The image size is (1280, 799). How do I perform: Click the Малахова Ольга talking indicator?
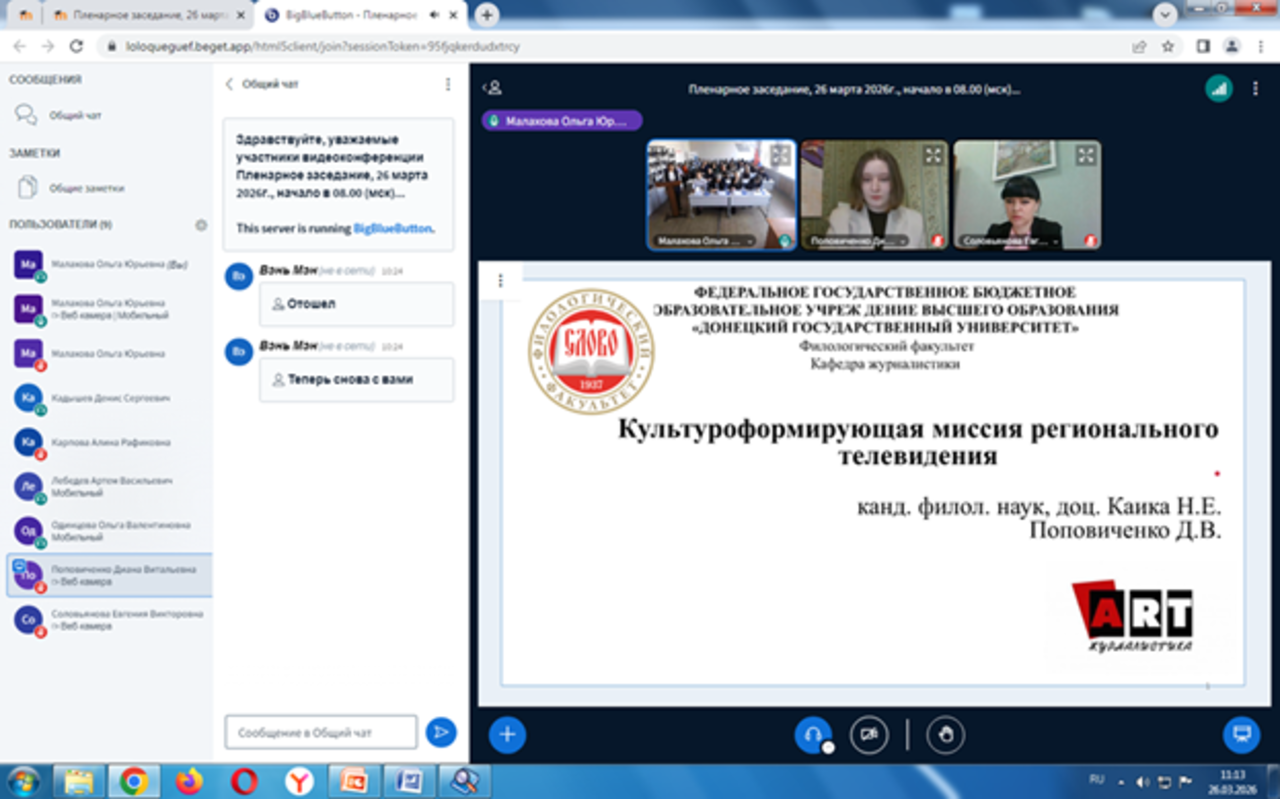pyautogui.click(x=562, y=121)
